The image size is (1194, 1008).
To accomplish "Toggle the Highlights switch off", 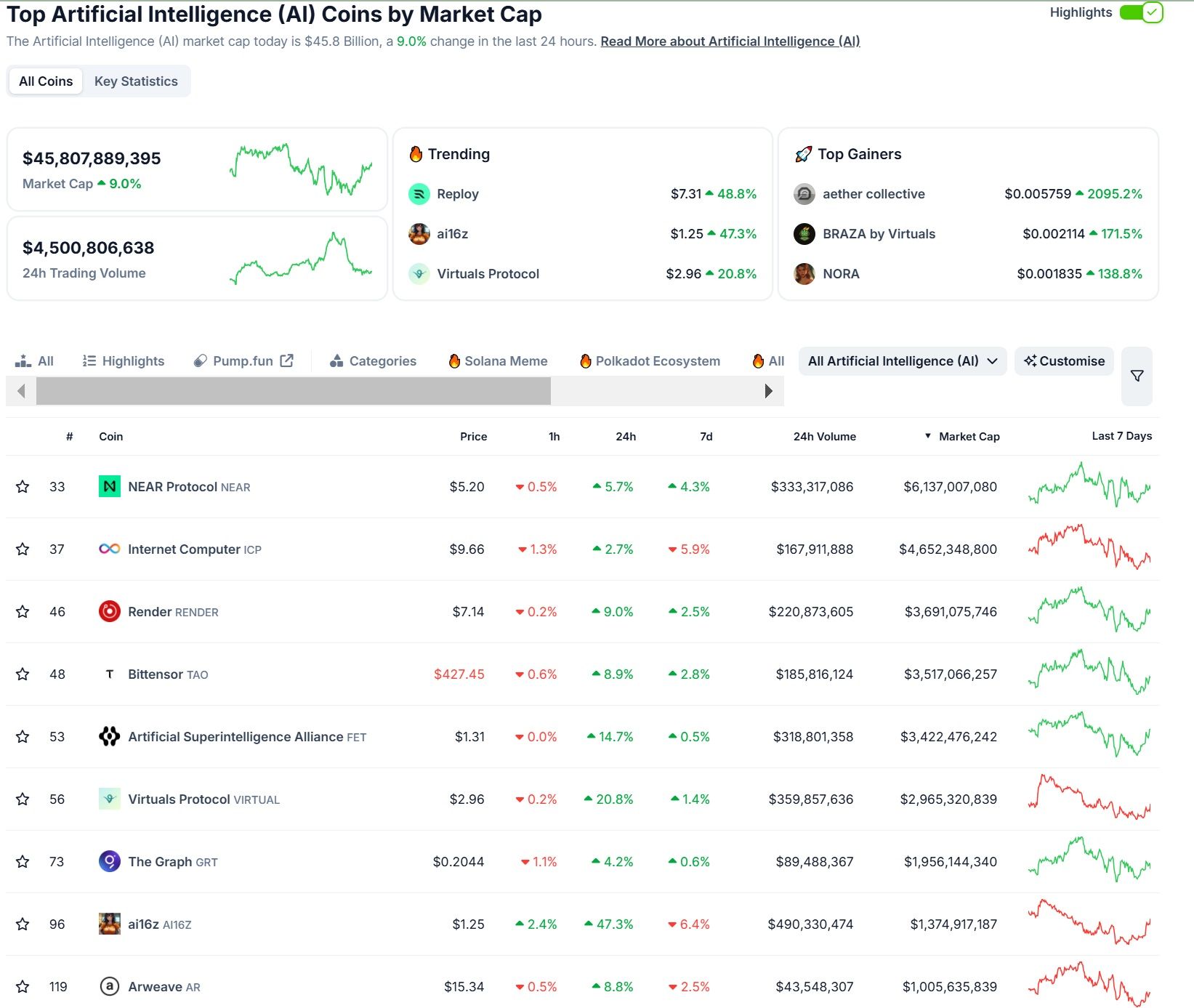I will click(1142, 12).
